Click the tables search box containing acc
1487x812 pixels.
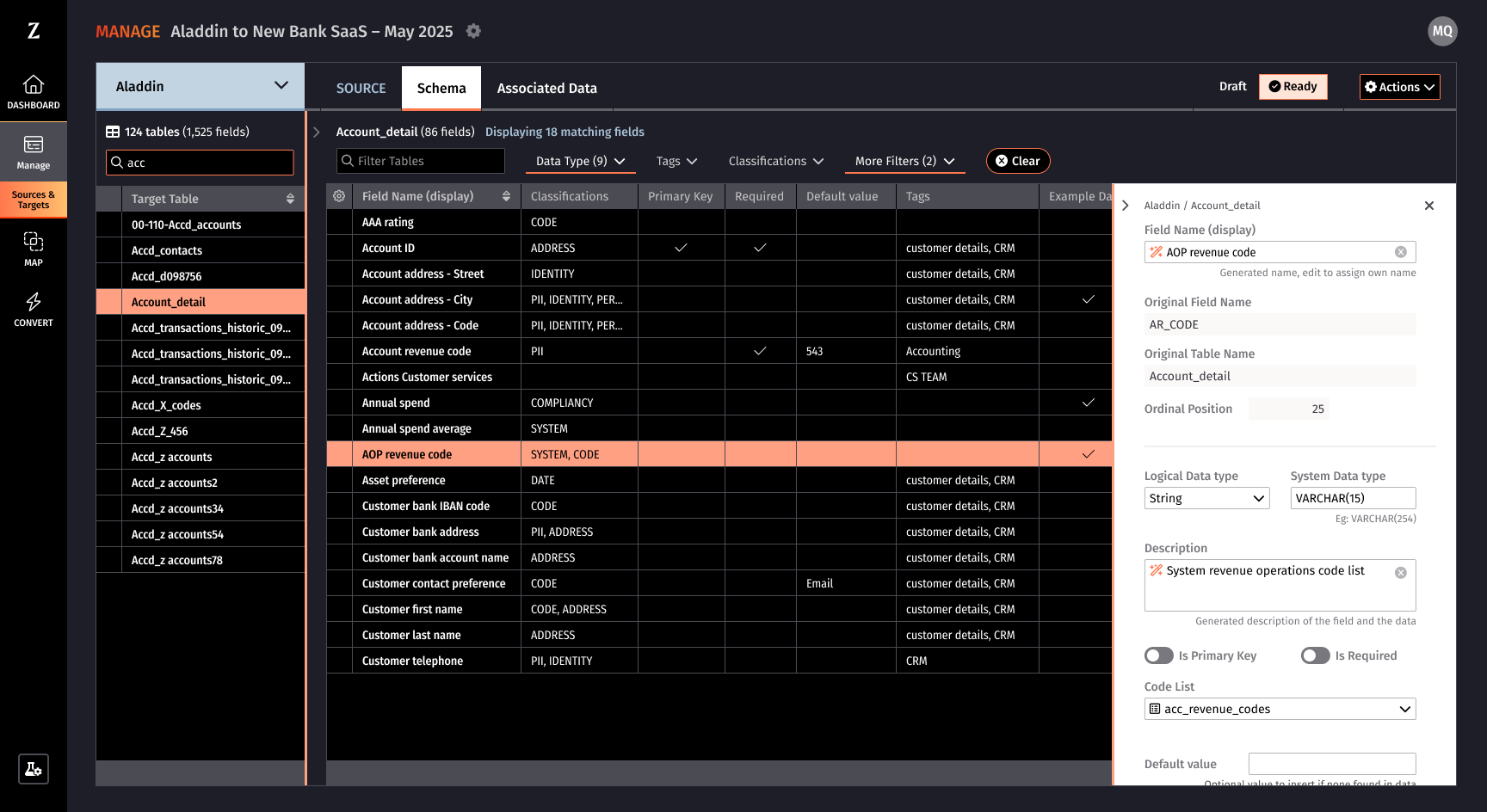tap(200, 163)
